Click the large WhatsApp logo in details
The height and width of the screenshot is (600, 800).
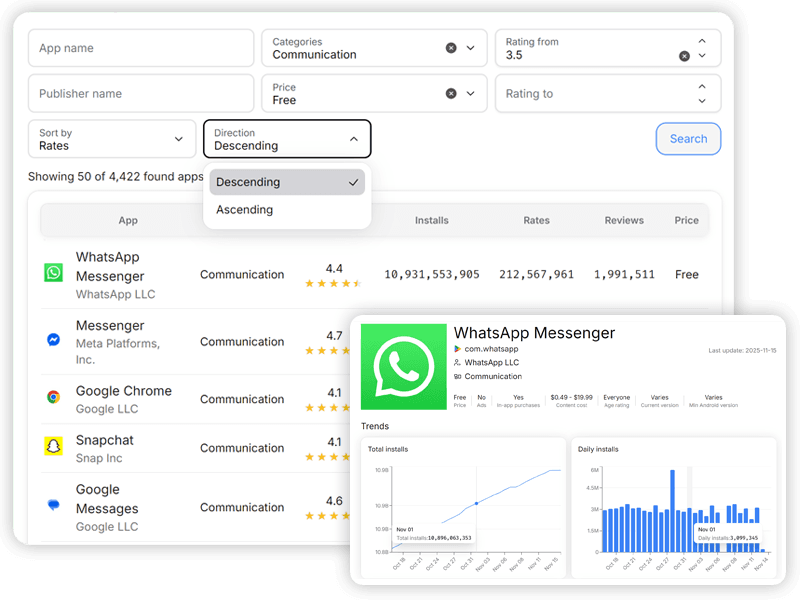tap(403, 366)
